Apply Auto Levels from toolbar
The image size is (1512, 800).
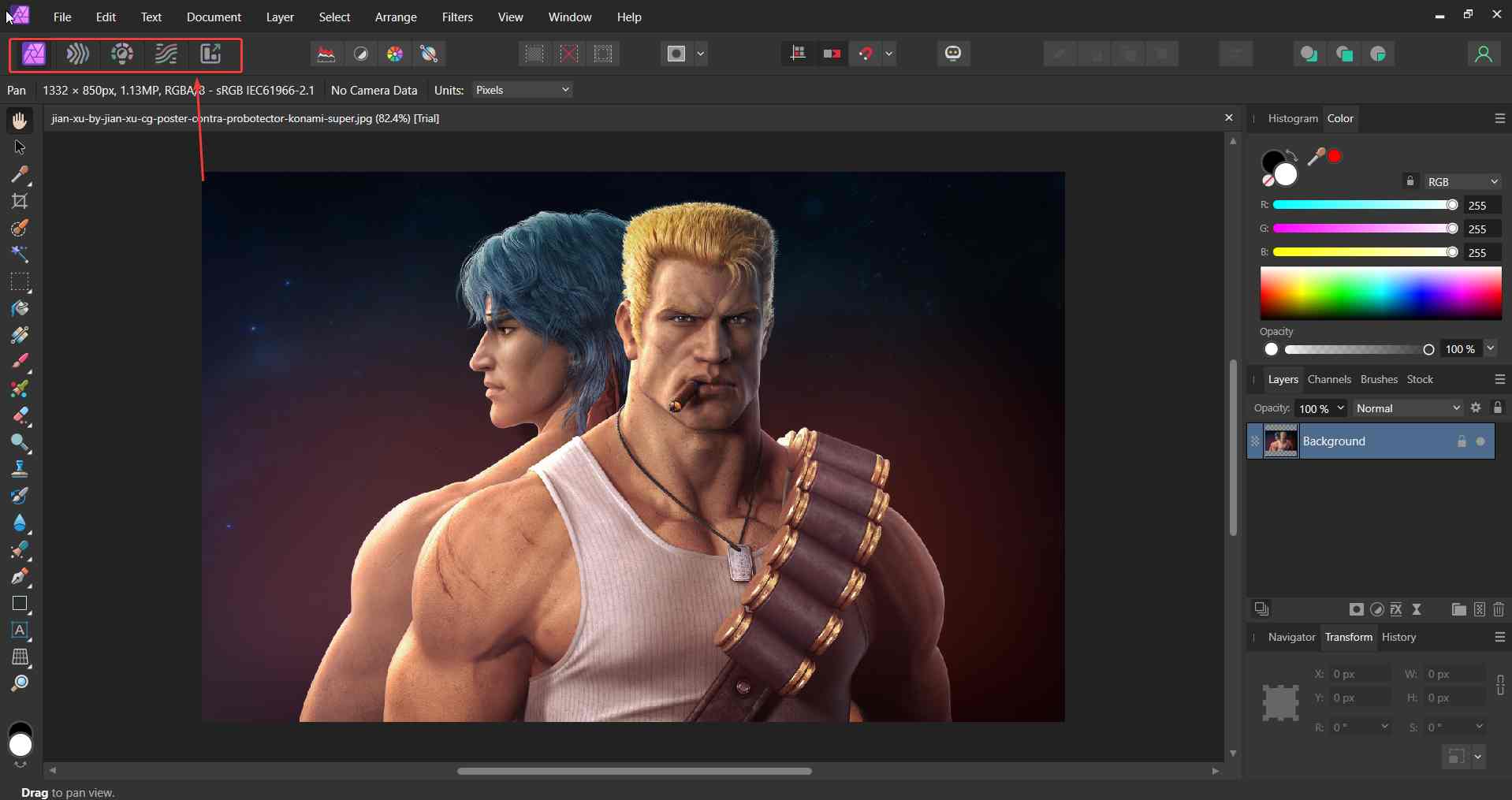[326, 54]
